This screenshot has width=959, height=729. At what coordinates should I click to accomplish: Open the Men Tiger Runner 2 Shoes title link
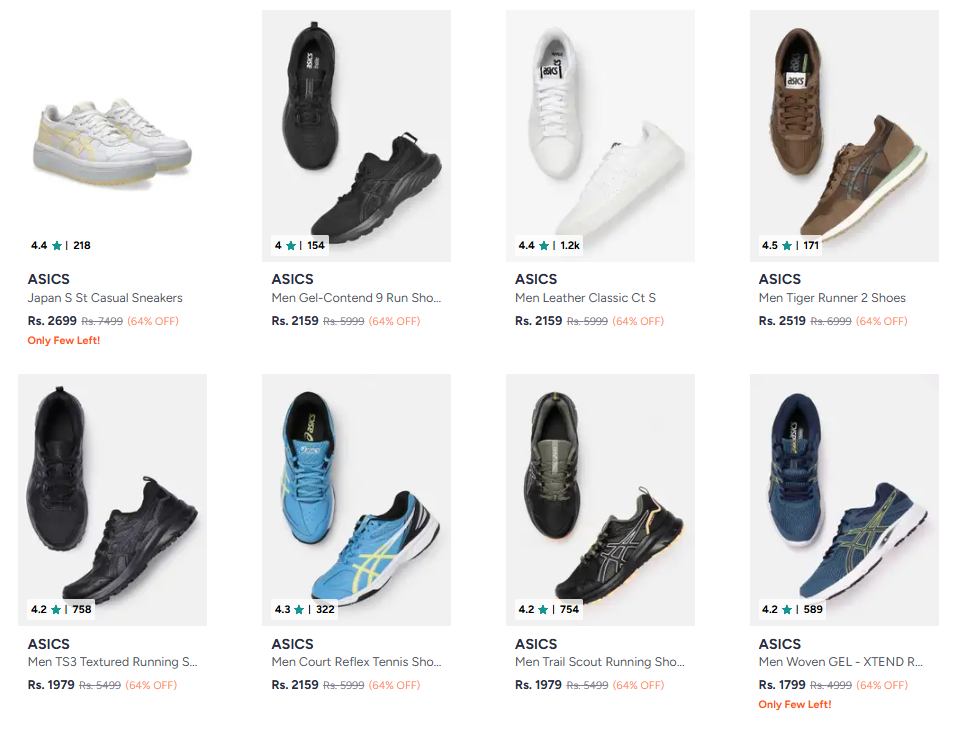832,298
